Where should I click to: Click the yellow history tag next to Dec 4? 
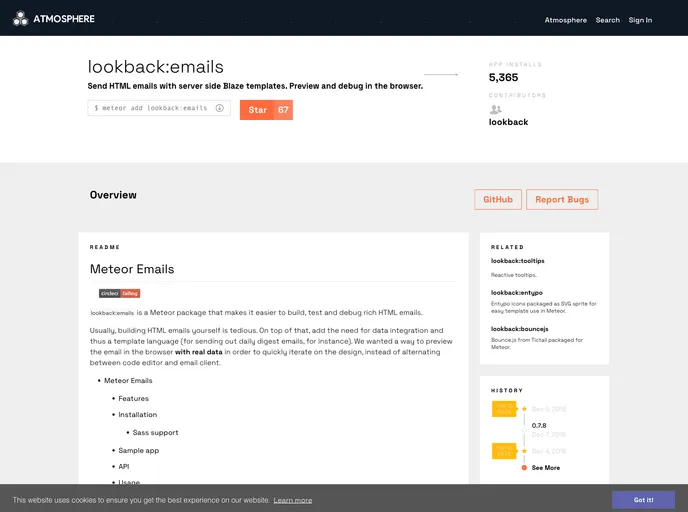(504, 451)
